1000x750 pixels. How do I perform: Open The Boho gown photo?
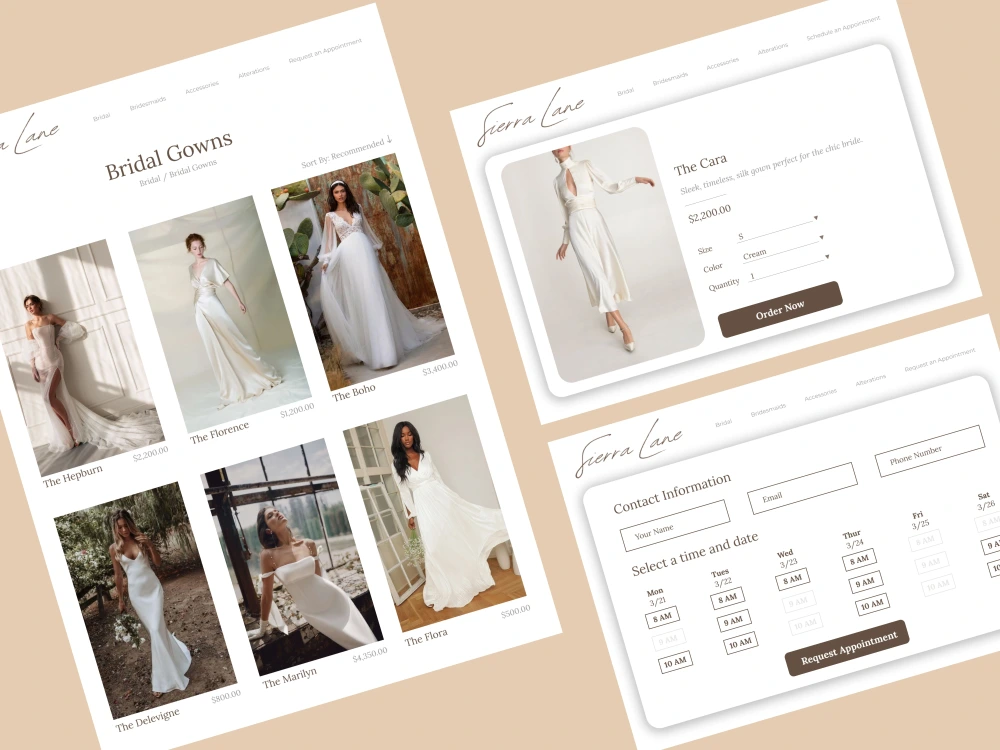(363, 271)
